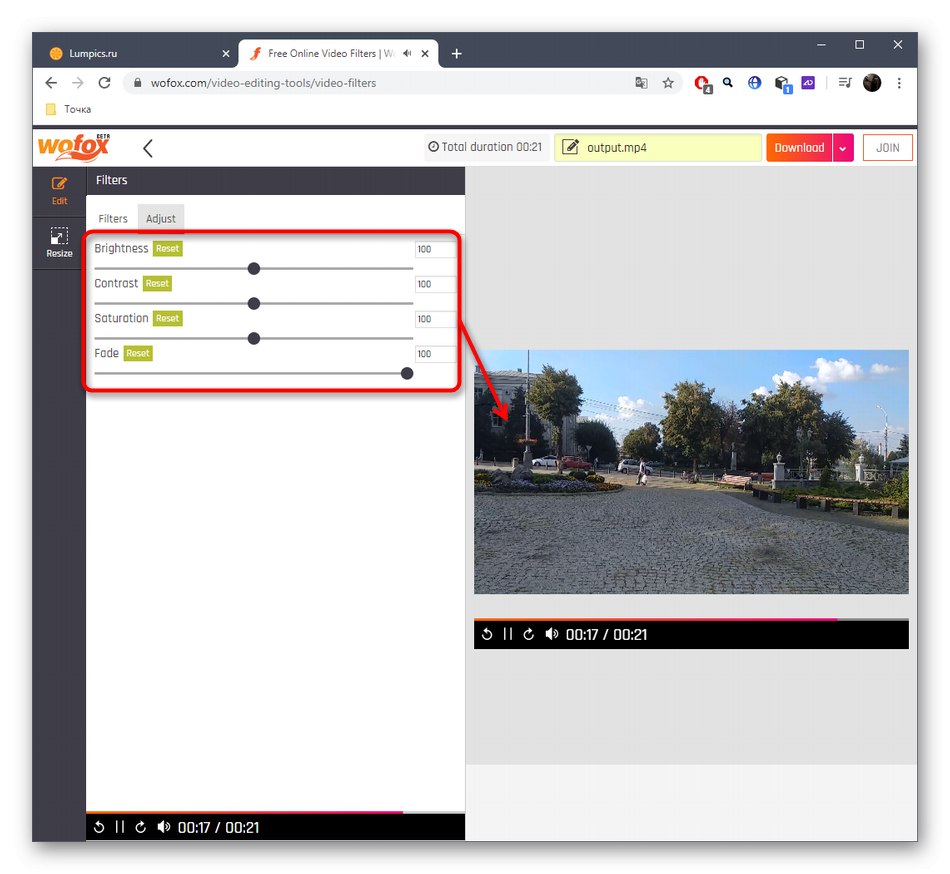The width and height of the screenshot is (950, 874).
Task: Mute audio in the bottom-left player bar
Action: (x=164, y=827)
